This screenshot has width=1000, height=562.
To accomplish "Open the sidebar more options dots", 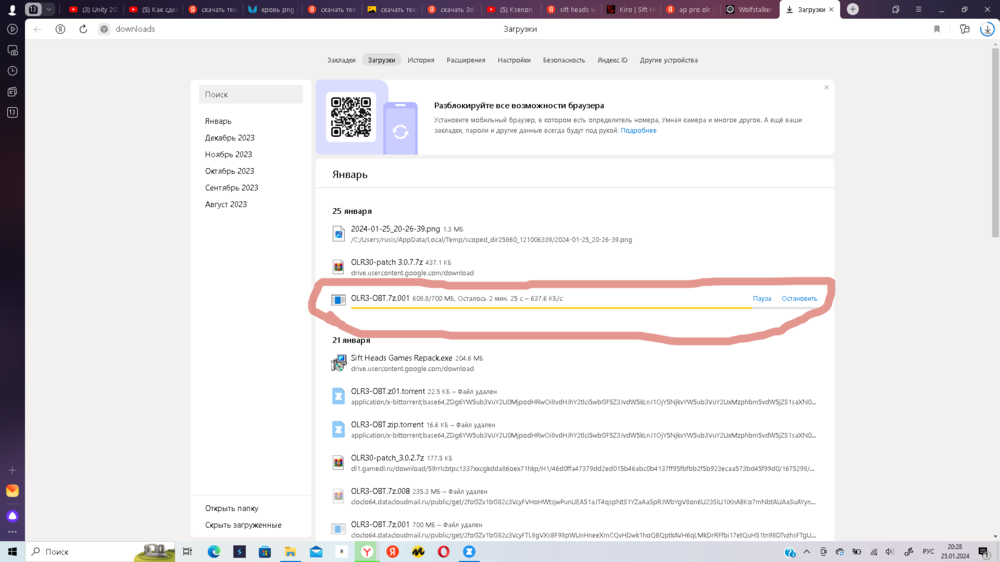I will click(12, 532).
